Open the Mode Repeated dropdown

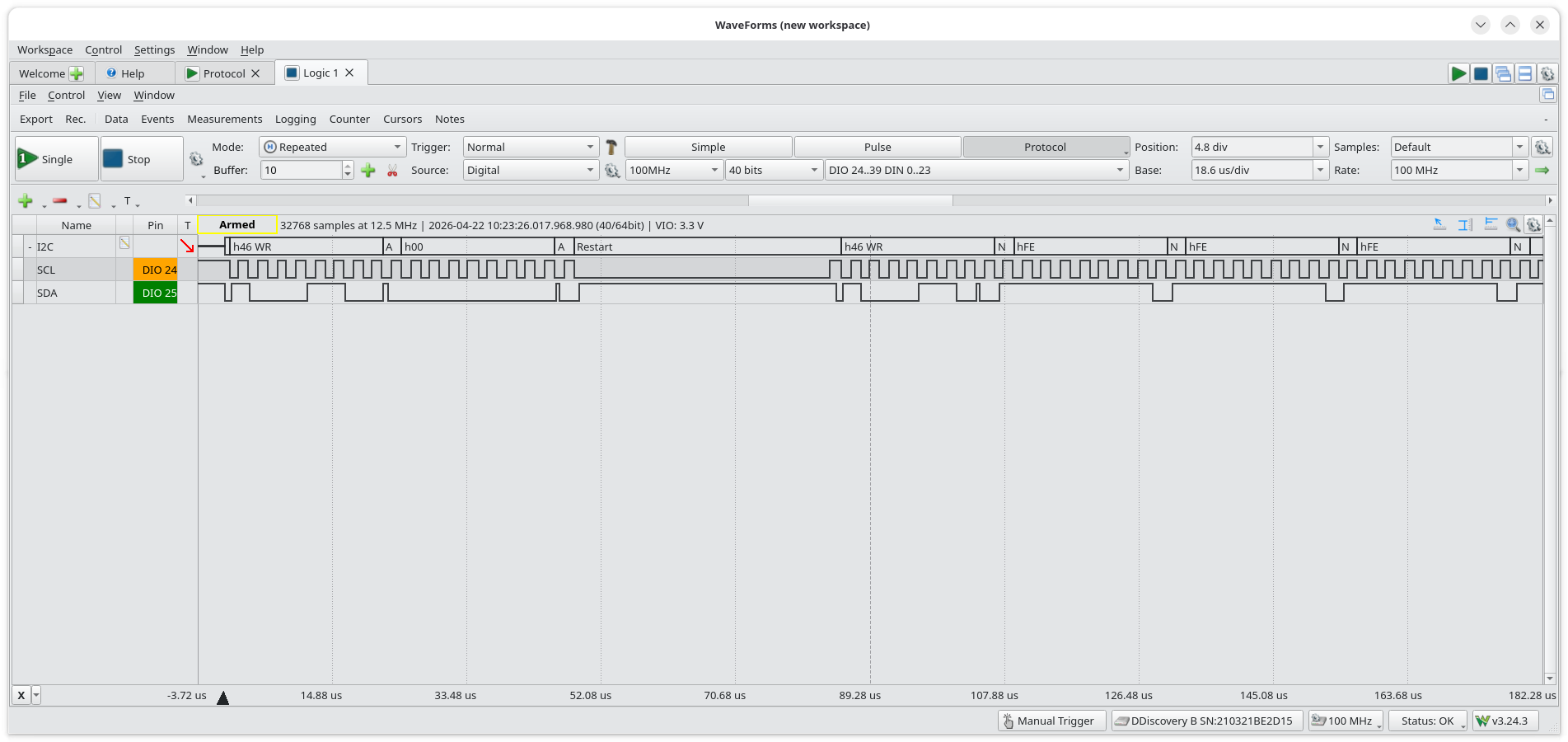332,148
